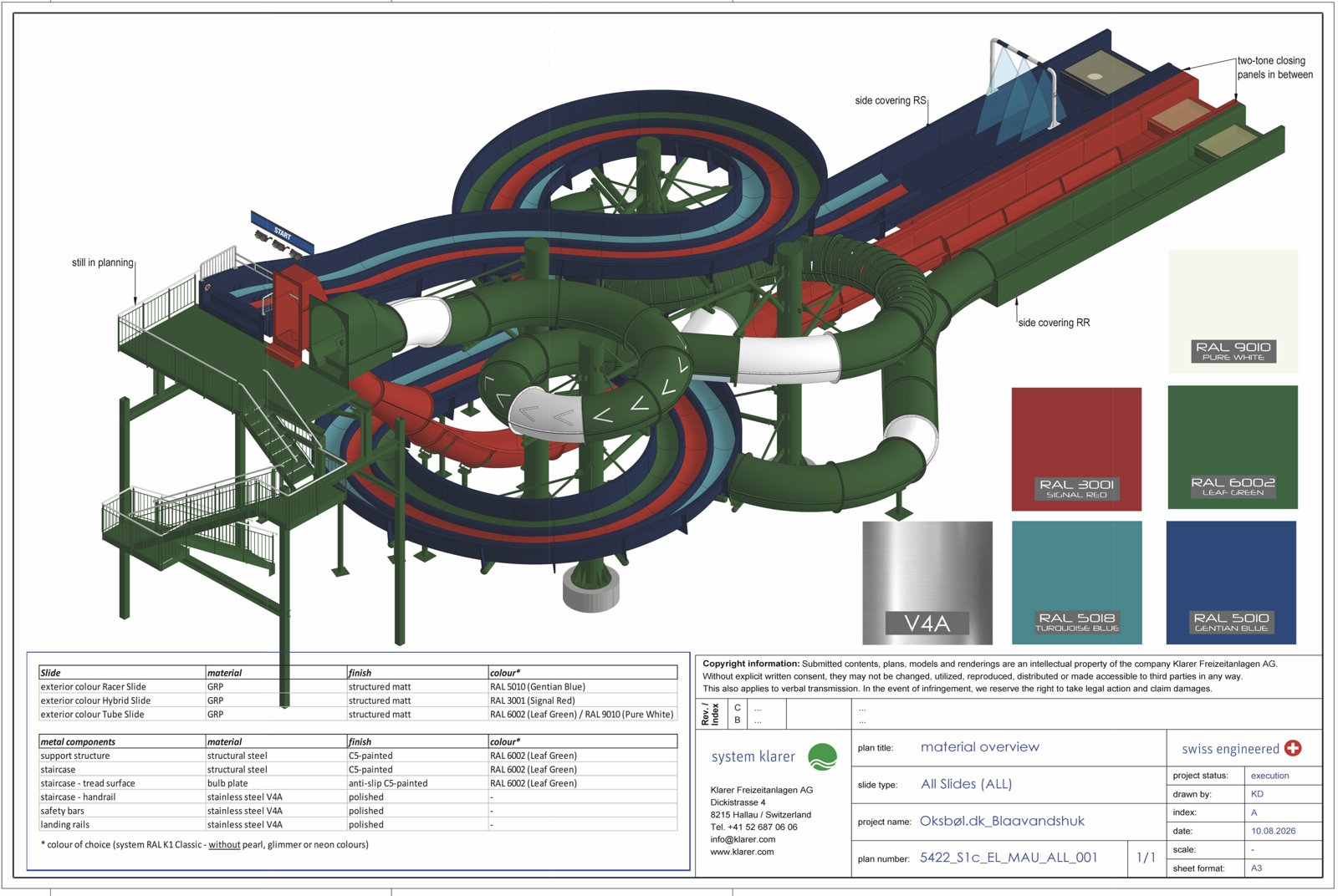Click the 'still in planning' label
Screen dimensions: 1338x896
(102, 262)
